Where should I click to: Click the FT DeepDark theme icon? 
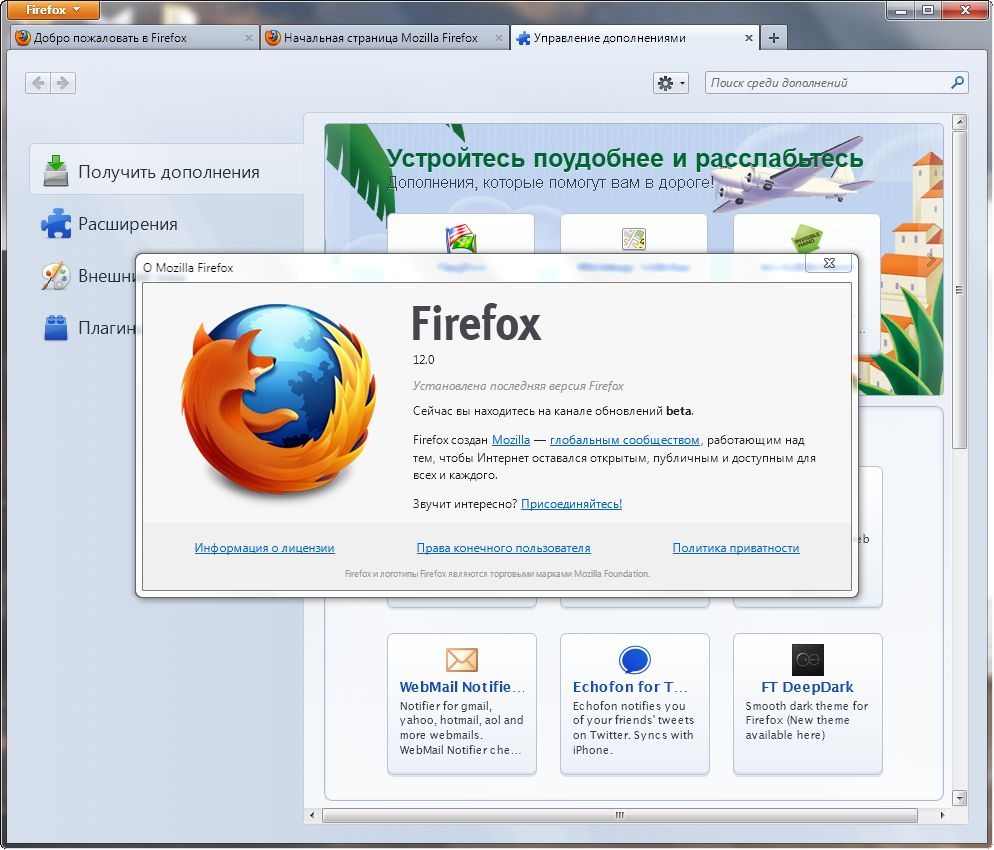click(808, 660)
